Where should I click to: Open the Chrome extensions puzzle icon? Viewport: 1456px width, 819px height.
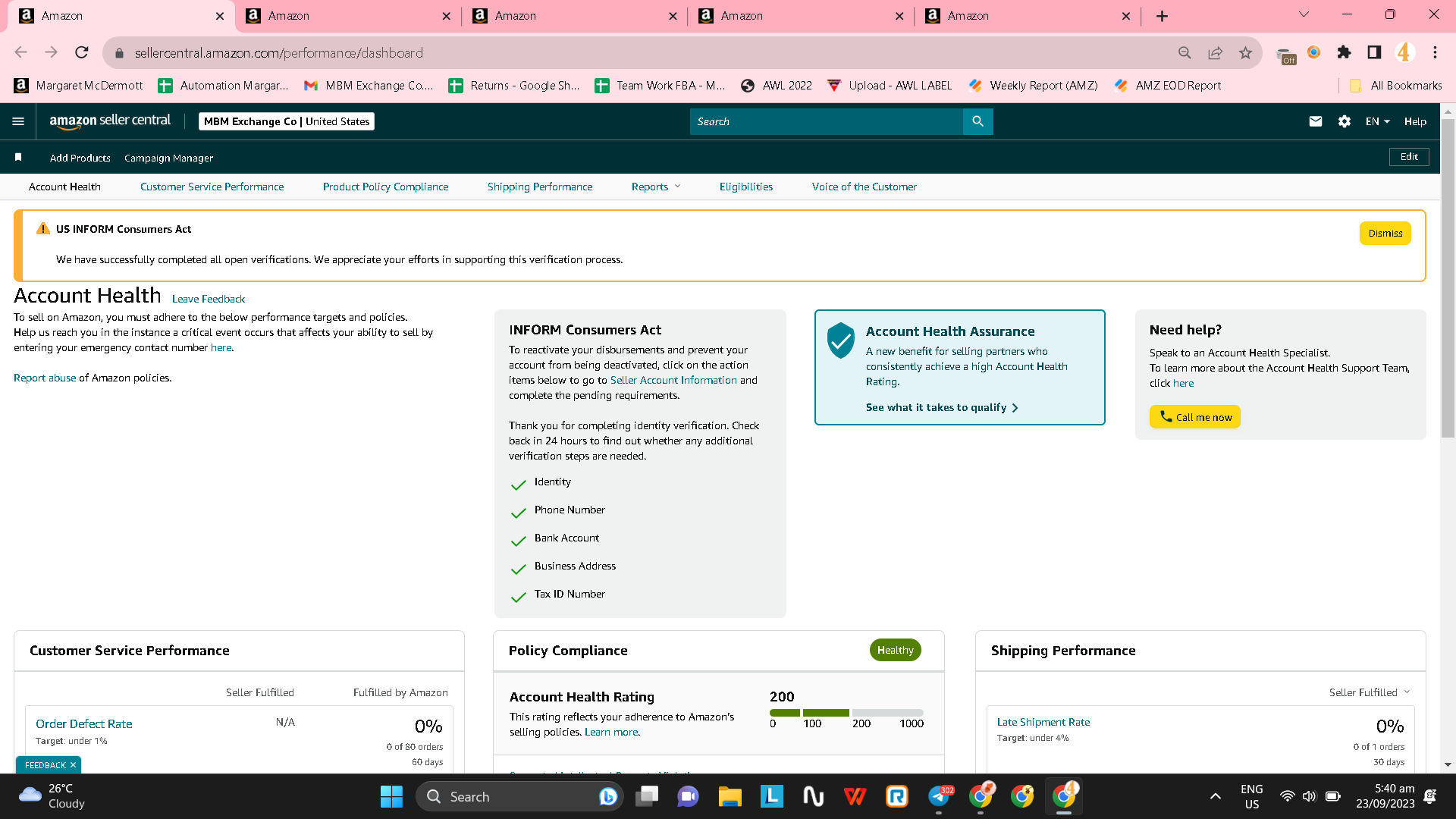pyautogui.click(x=1344, y=52)
